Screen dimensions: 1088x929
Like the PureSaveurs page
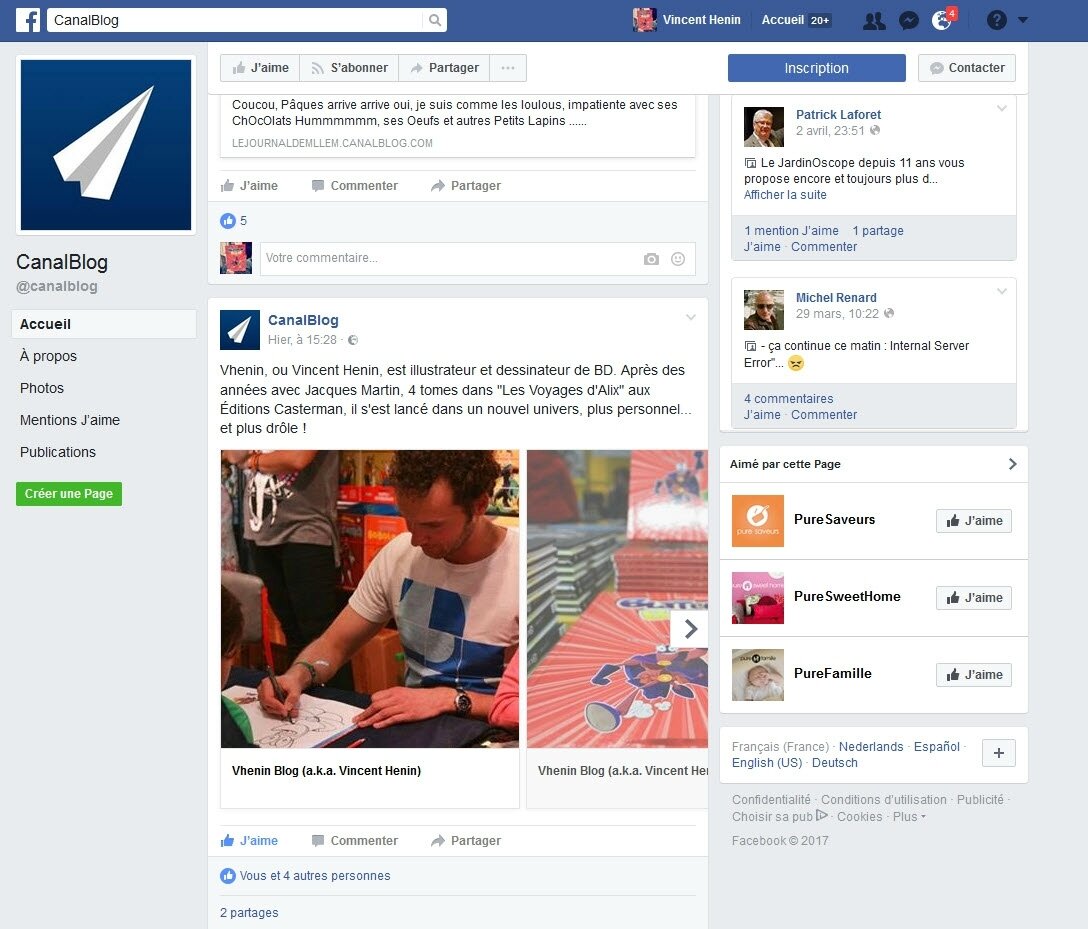974,521
